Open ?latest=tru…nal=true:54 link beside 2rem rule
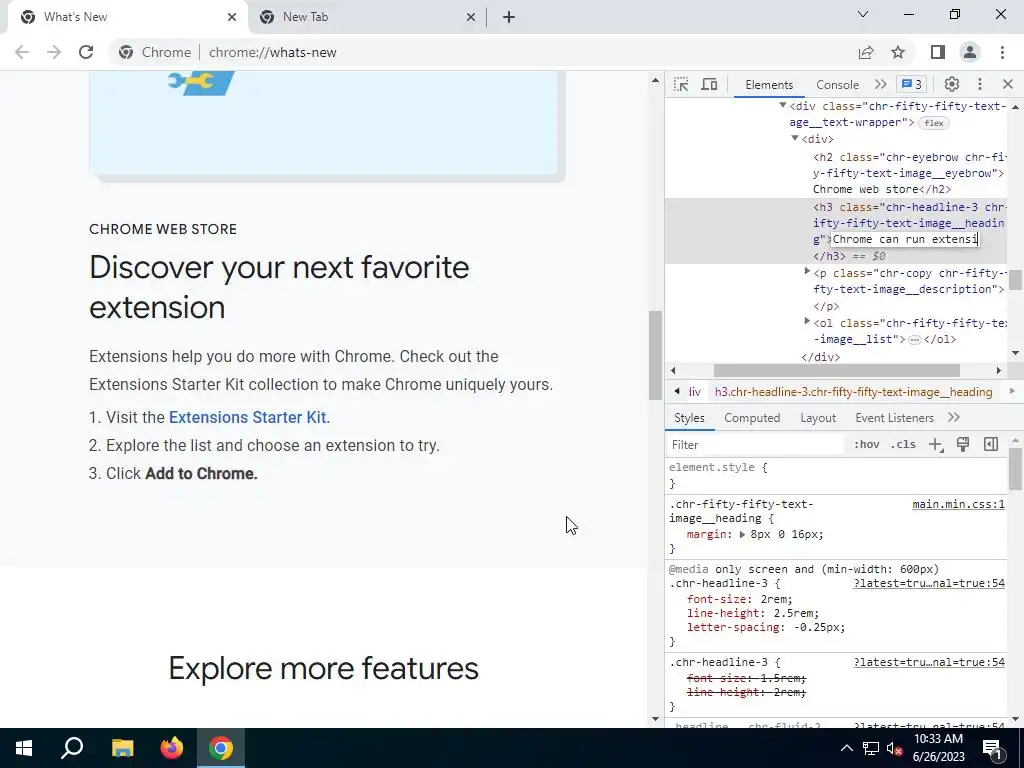 (x=929, y=583)
